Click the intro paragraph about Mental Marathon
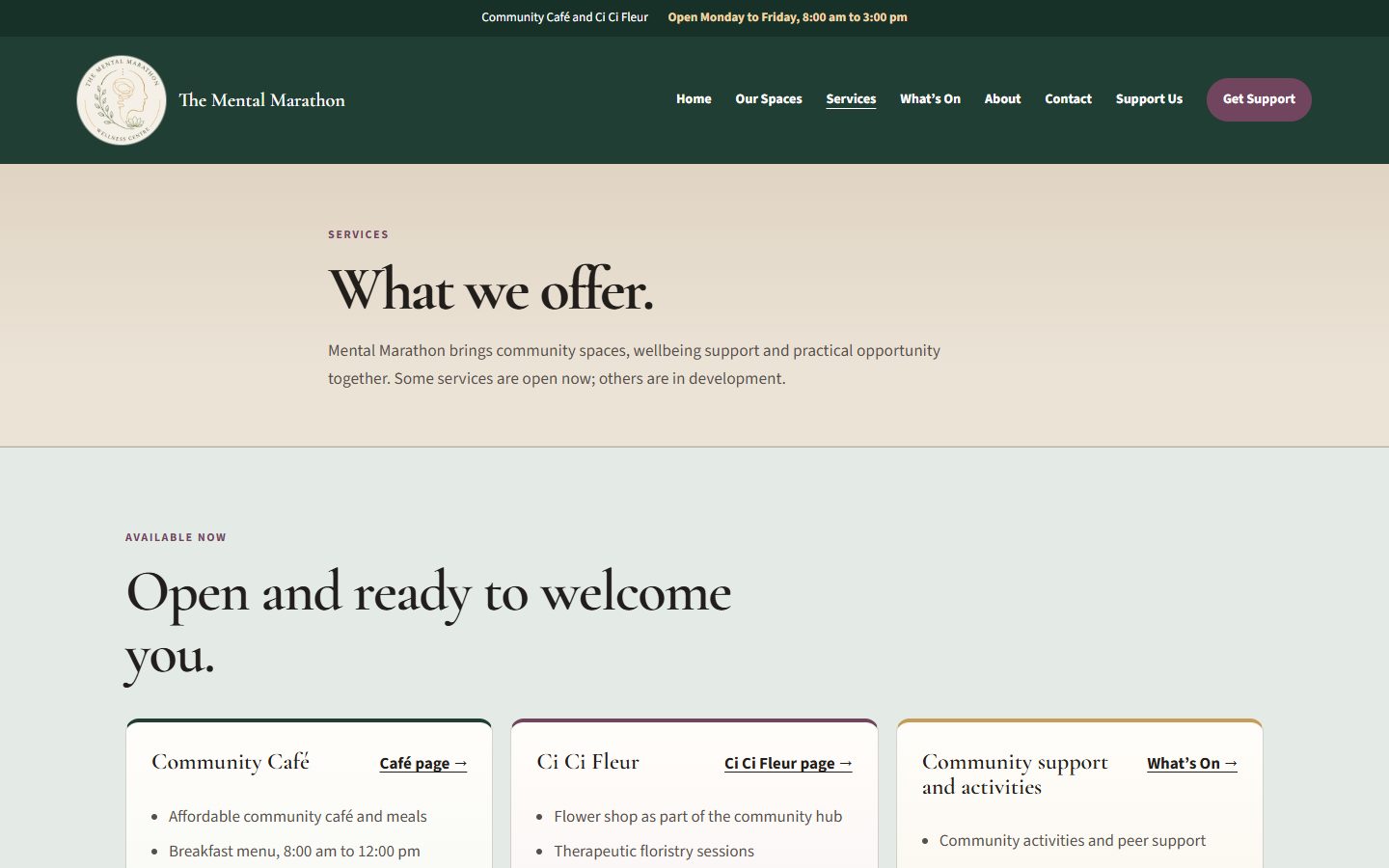This screenshot has height=868, width=1389. (x=634, y=365)
